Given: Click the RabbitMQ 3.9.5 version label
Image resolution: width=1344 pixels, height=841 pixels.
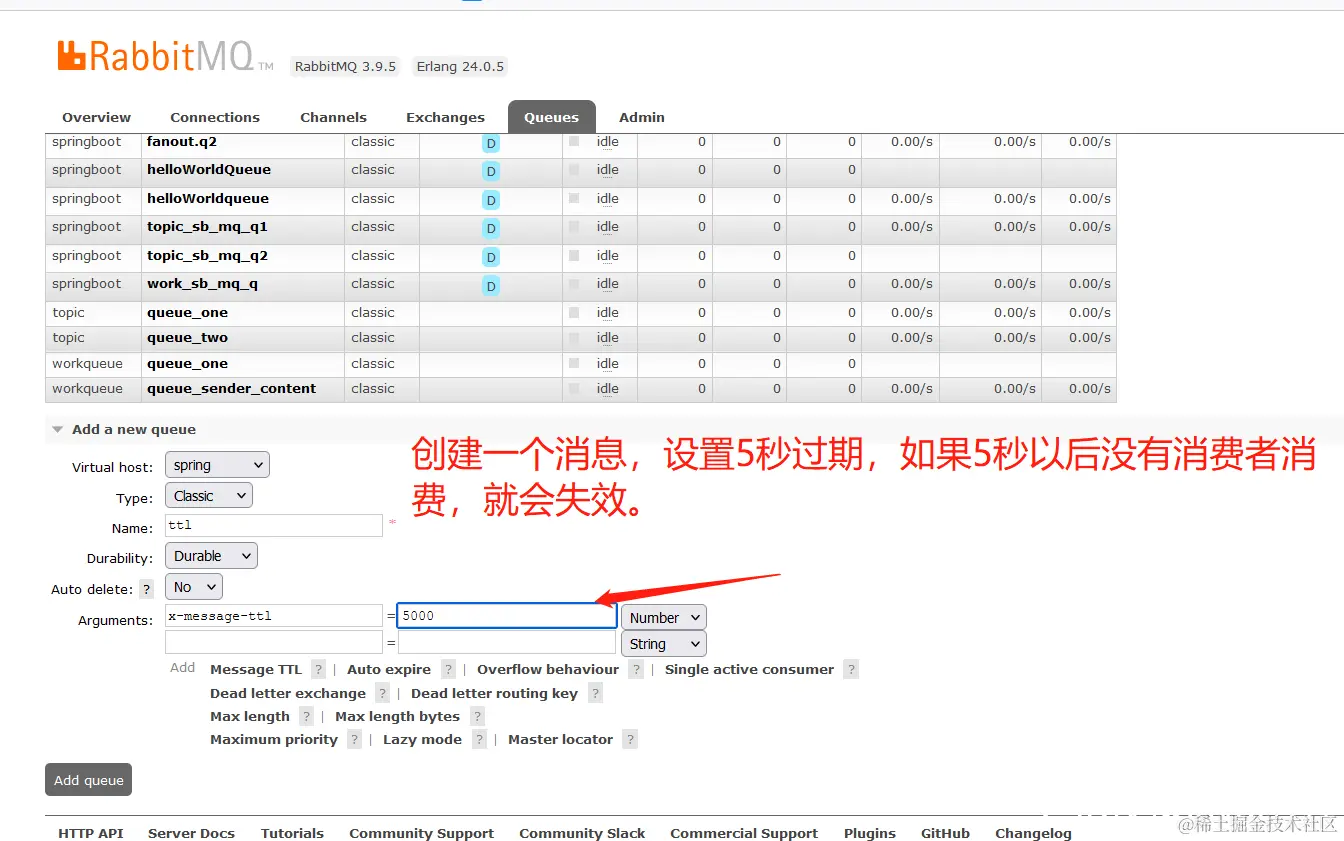Looking at the screenshot, I should (345, 66).
